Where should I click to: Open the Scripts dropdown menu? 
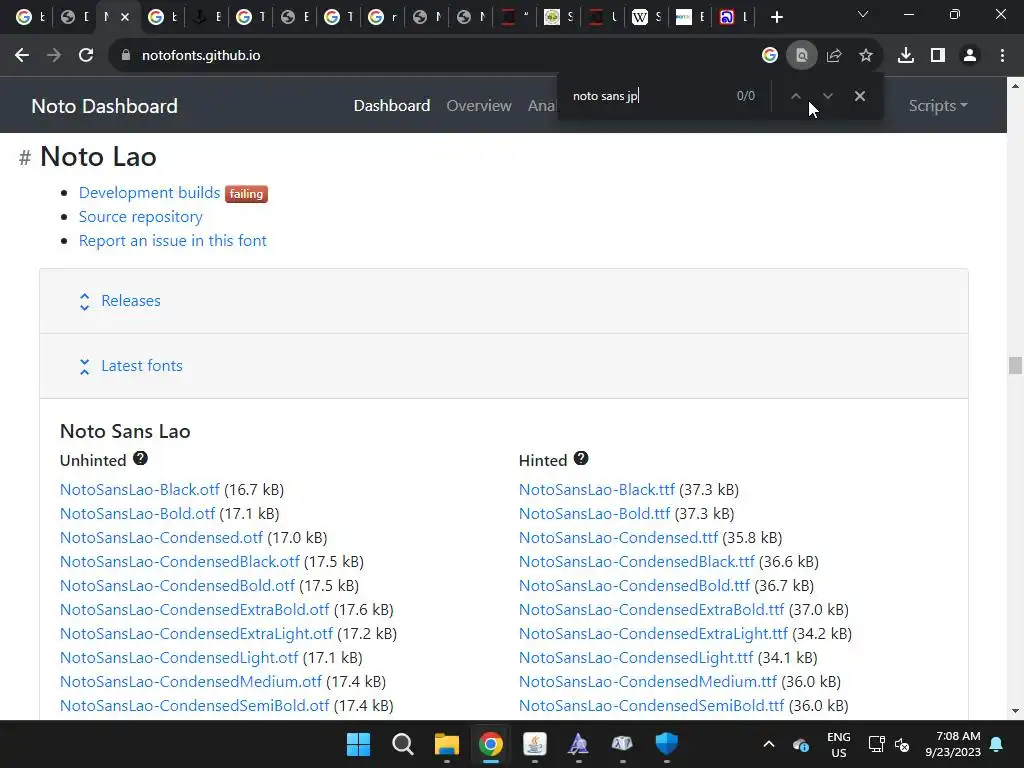938,106
